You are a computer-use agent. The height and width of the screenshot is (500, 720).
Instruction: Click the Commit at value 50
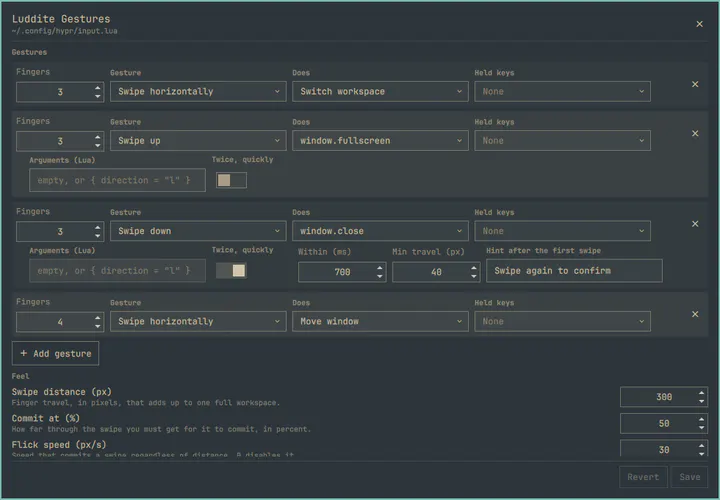tap(664, 423)
